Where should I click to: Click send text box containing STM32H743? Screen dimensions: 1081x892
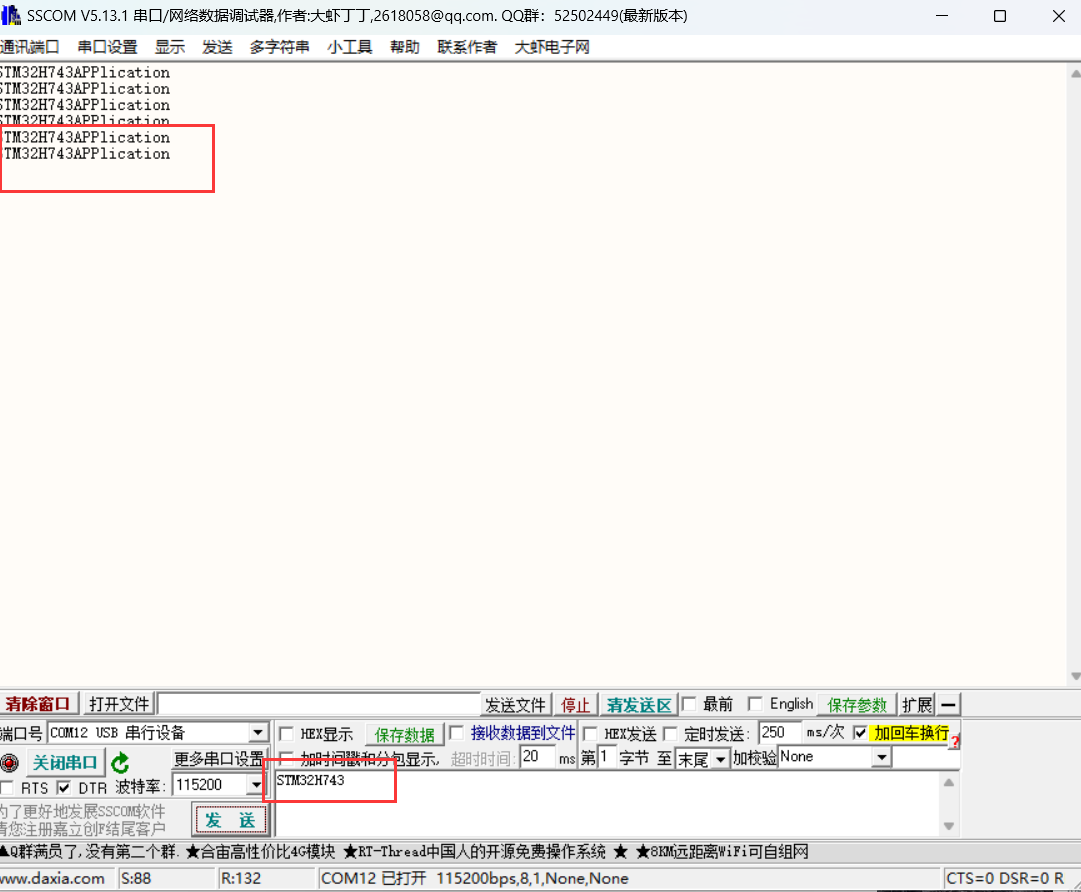click(607, 804)
